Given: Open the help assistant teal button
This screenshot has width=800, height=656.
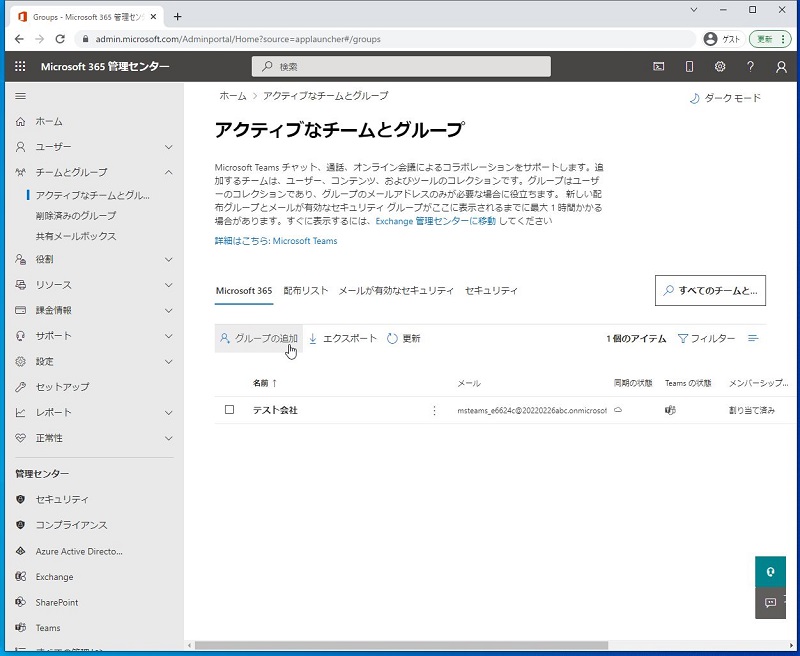Looking at the screenshot, I should tap(770, 572).
